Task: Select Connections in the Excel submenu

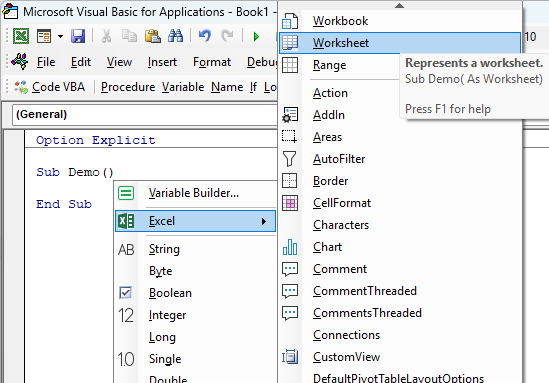Action: pyautogui.click(x=400, y=335)
